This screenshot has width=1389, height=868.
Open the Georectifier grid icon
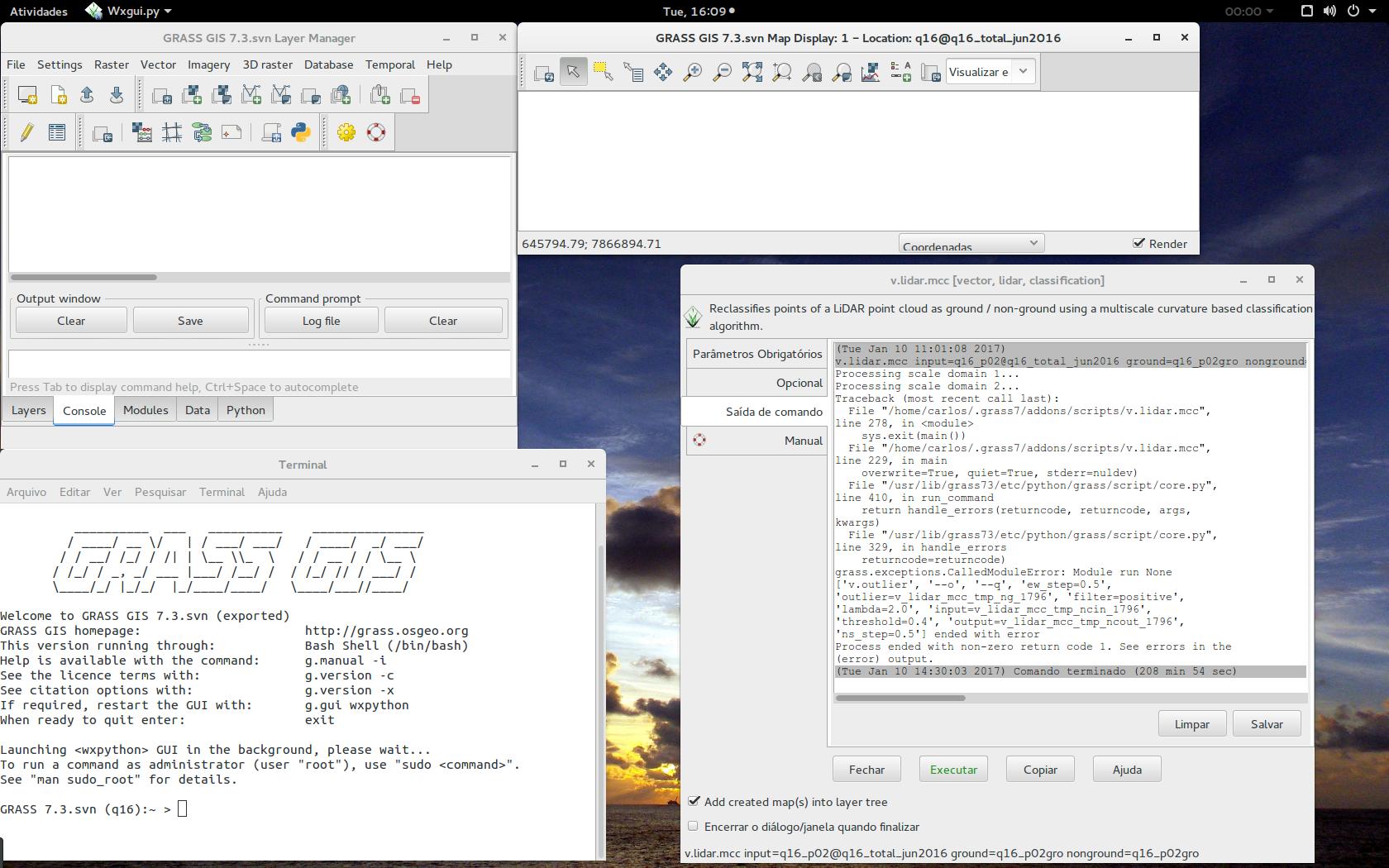[172, 132]
